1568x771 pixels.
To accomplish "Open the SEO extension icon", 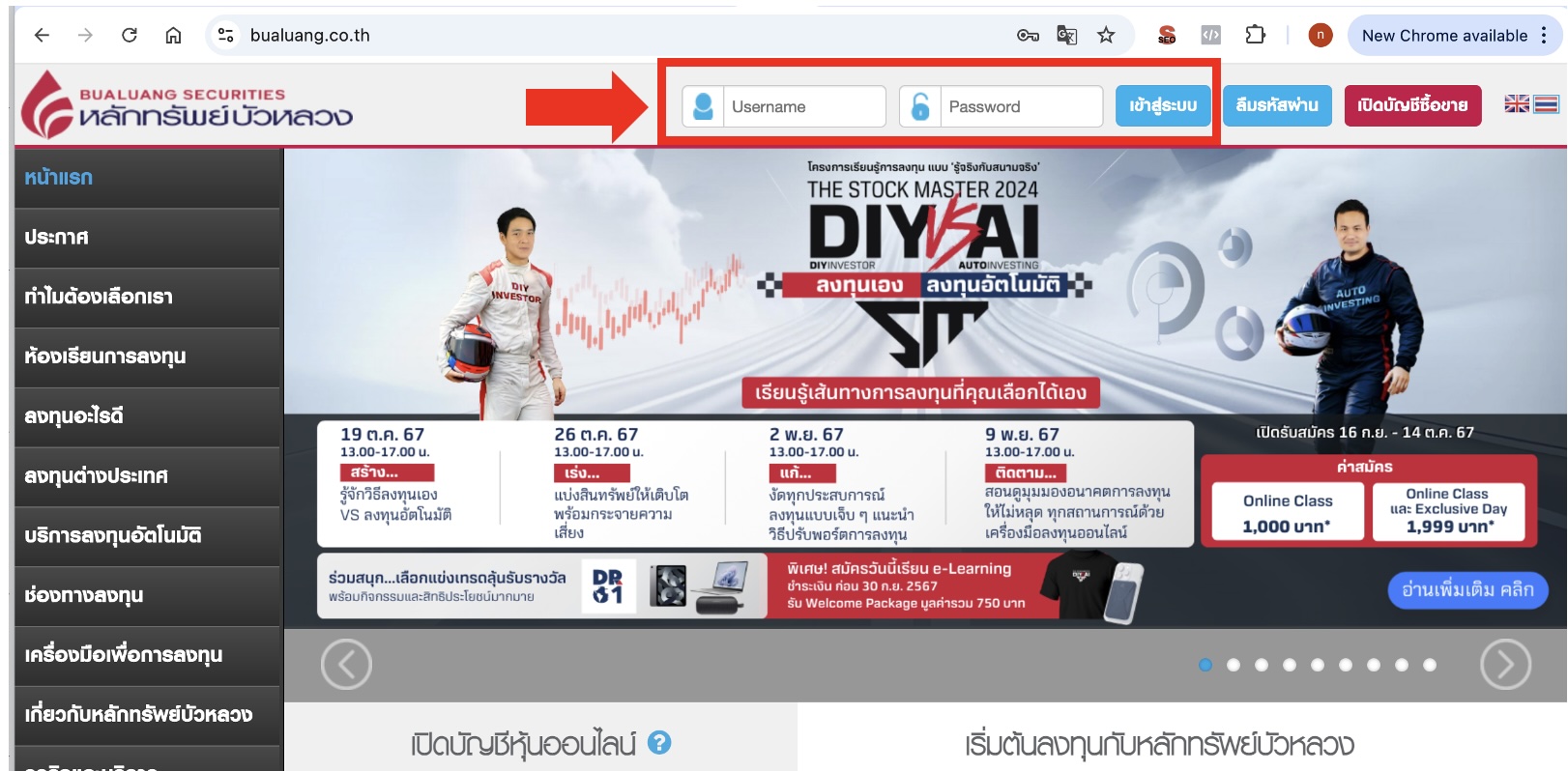I will 1167,36.
